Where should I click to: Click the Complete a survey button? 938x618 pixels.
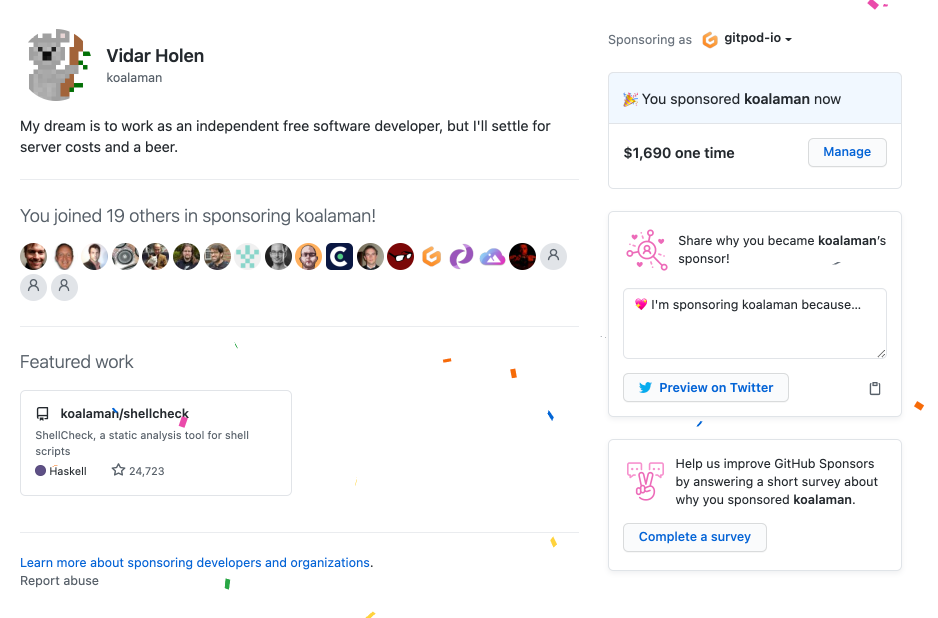694,537
